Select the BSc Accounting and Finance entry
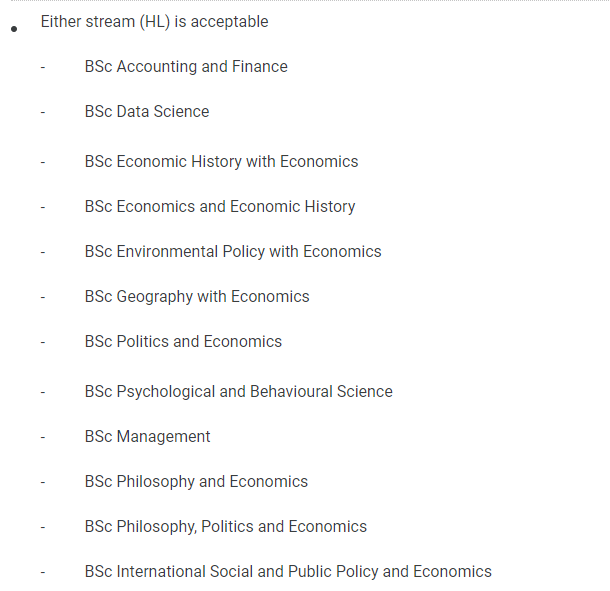 (x=186, y=67)
